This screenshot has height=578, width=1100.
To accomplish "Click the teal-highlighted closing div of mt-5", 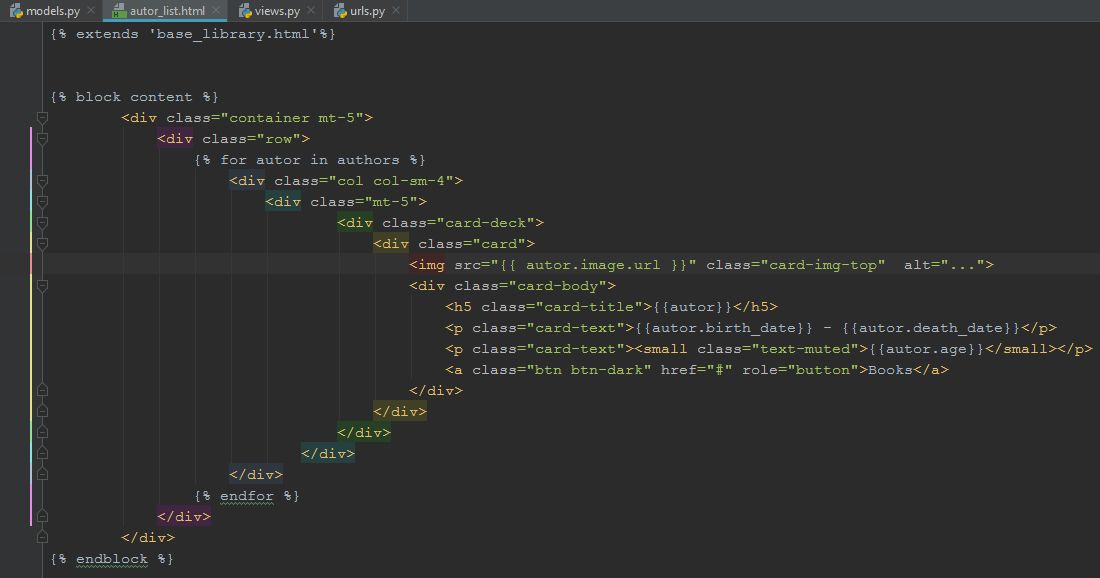I will click(328, 454).
